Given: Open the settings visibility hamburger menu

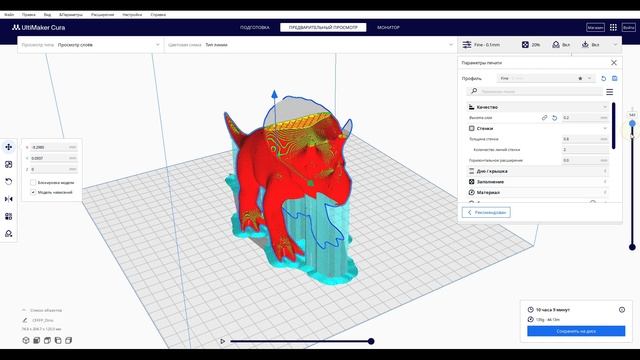Looking at the screenshot, I should (x=609, y=92).
